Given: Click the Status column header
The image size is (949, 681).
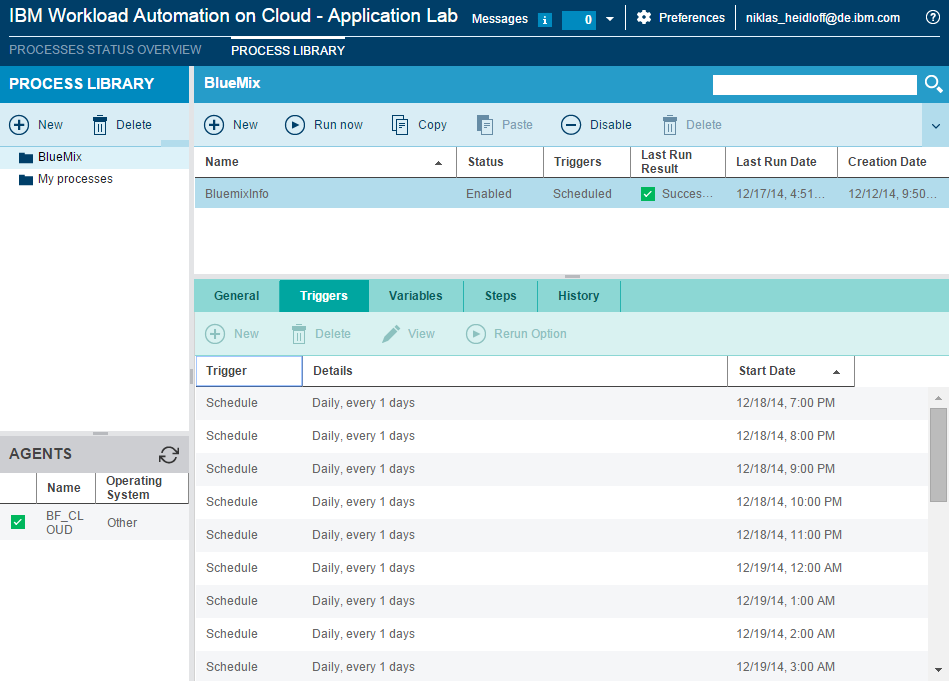Looking at the screenshot, I should coord(500,162).
